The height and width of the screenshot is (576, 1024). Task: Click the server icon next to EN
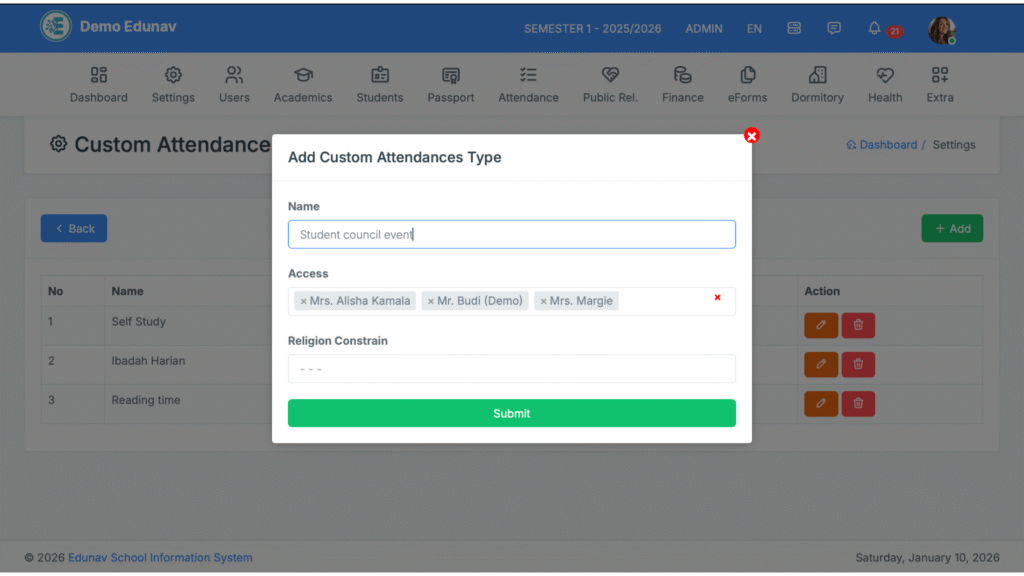point(794,28)
